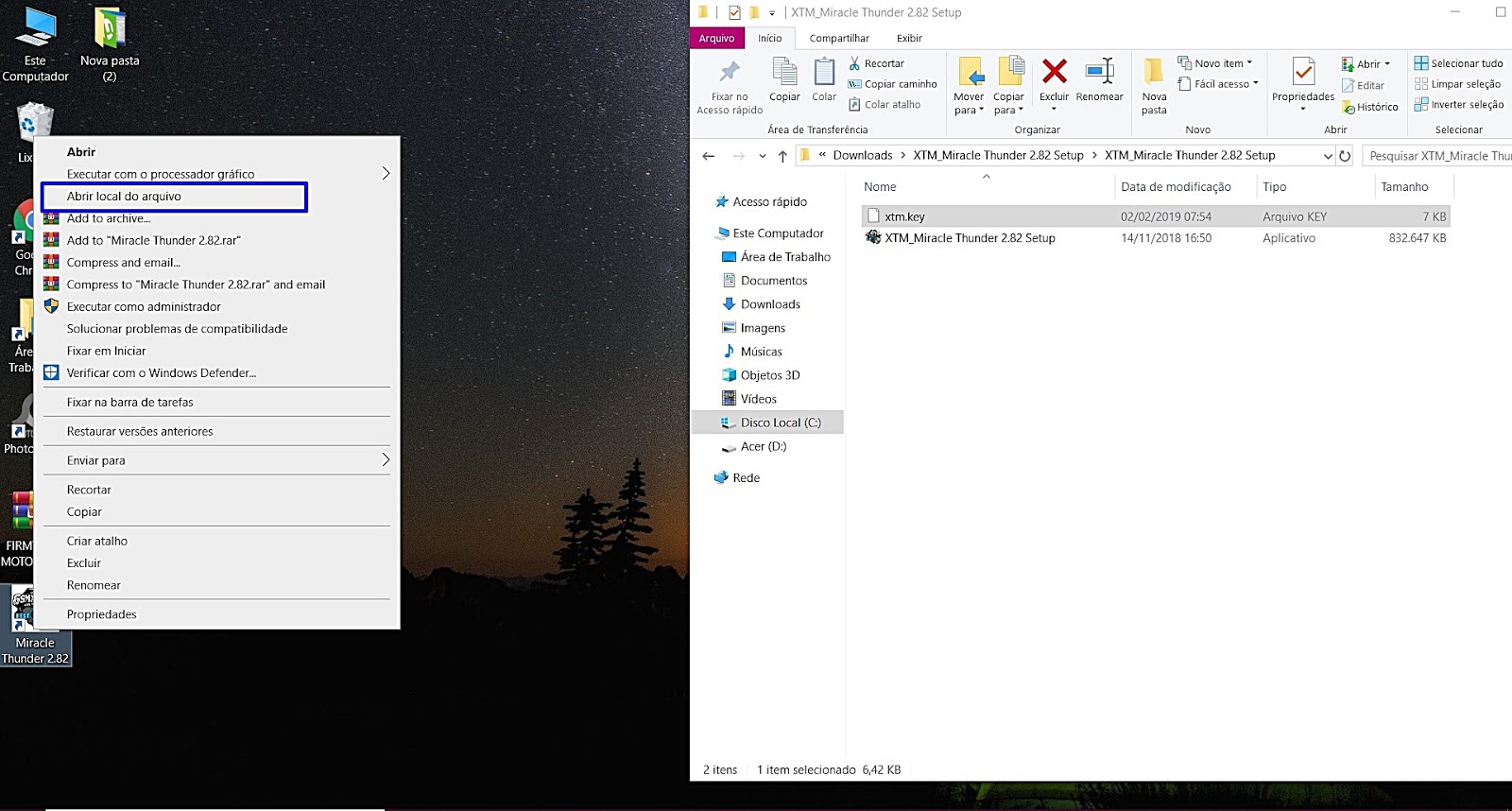Click the refresh button beside address bar

click(1345, 156)
